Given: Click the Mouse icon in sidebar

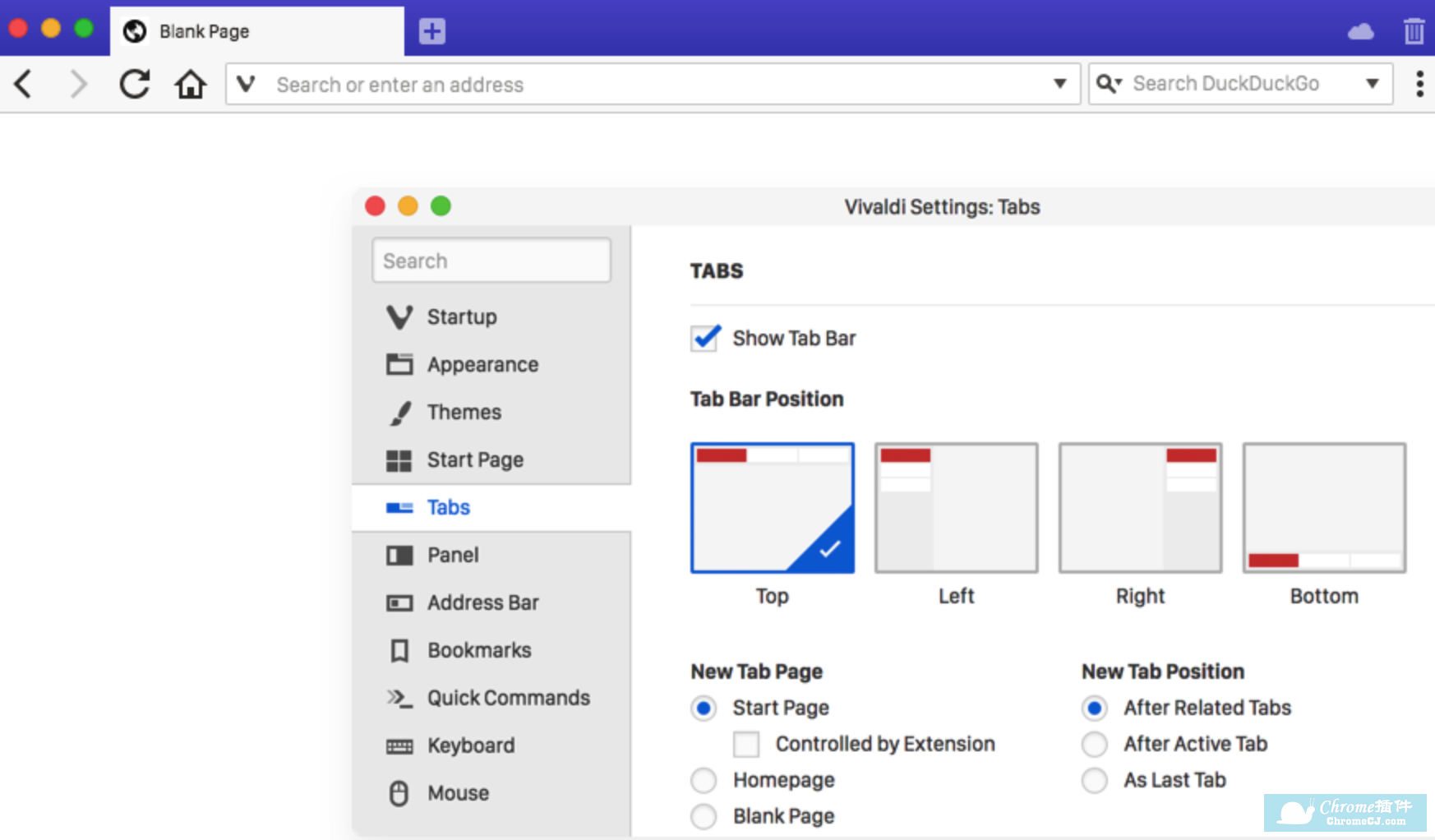Looking at the screenshot, I should [x=399, y=793].
